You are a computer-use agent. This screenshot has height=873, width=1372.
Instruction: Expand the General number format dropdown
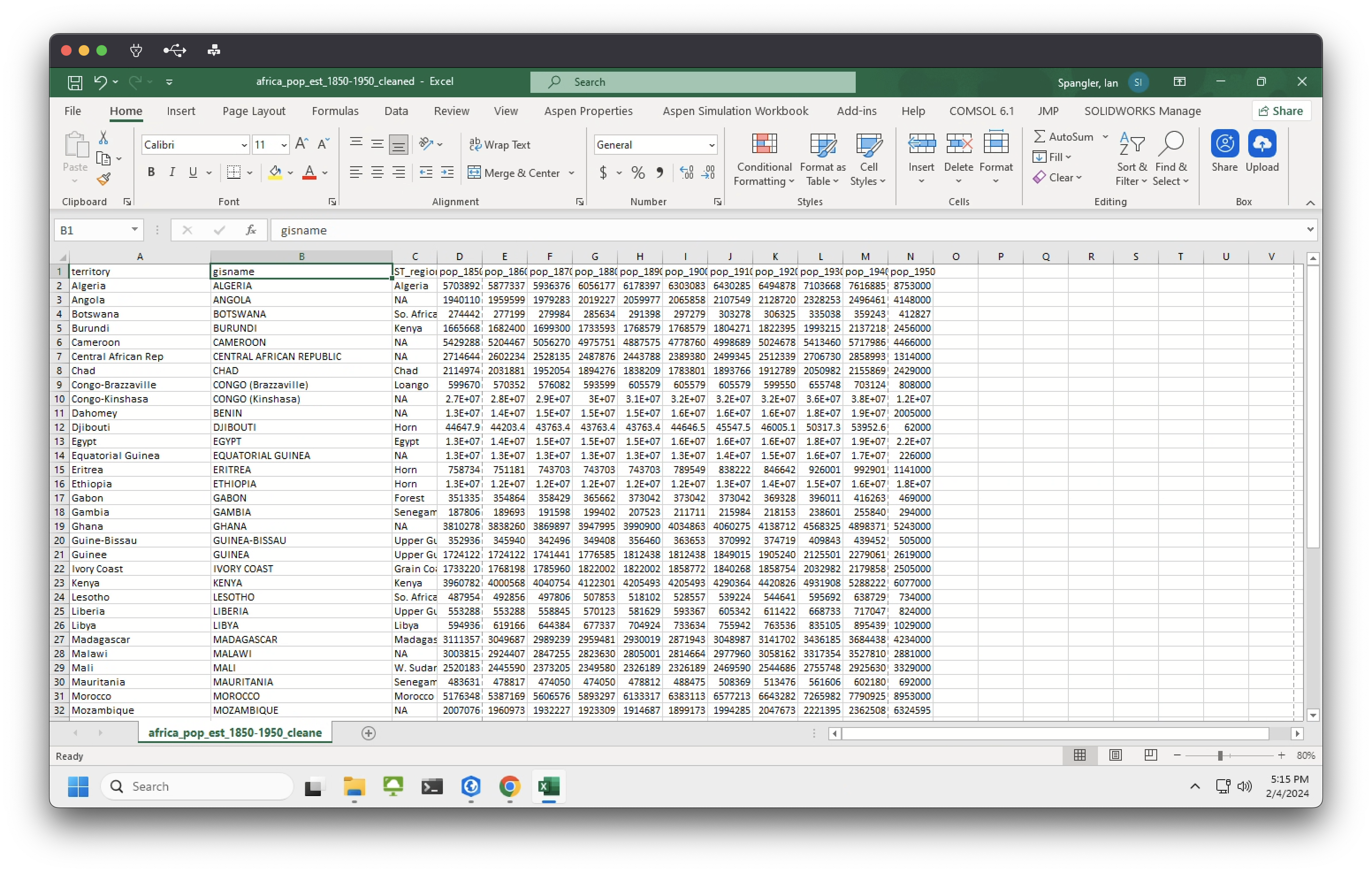(x=711, y=145)
